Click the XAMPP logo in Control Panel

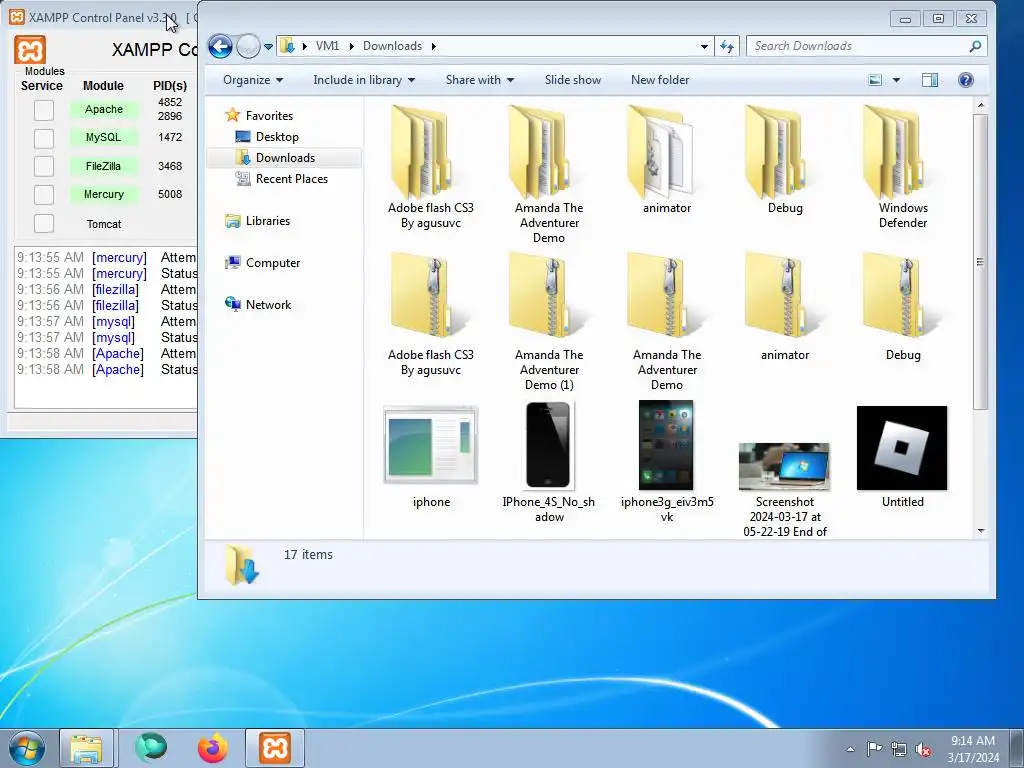point(30,50)
